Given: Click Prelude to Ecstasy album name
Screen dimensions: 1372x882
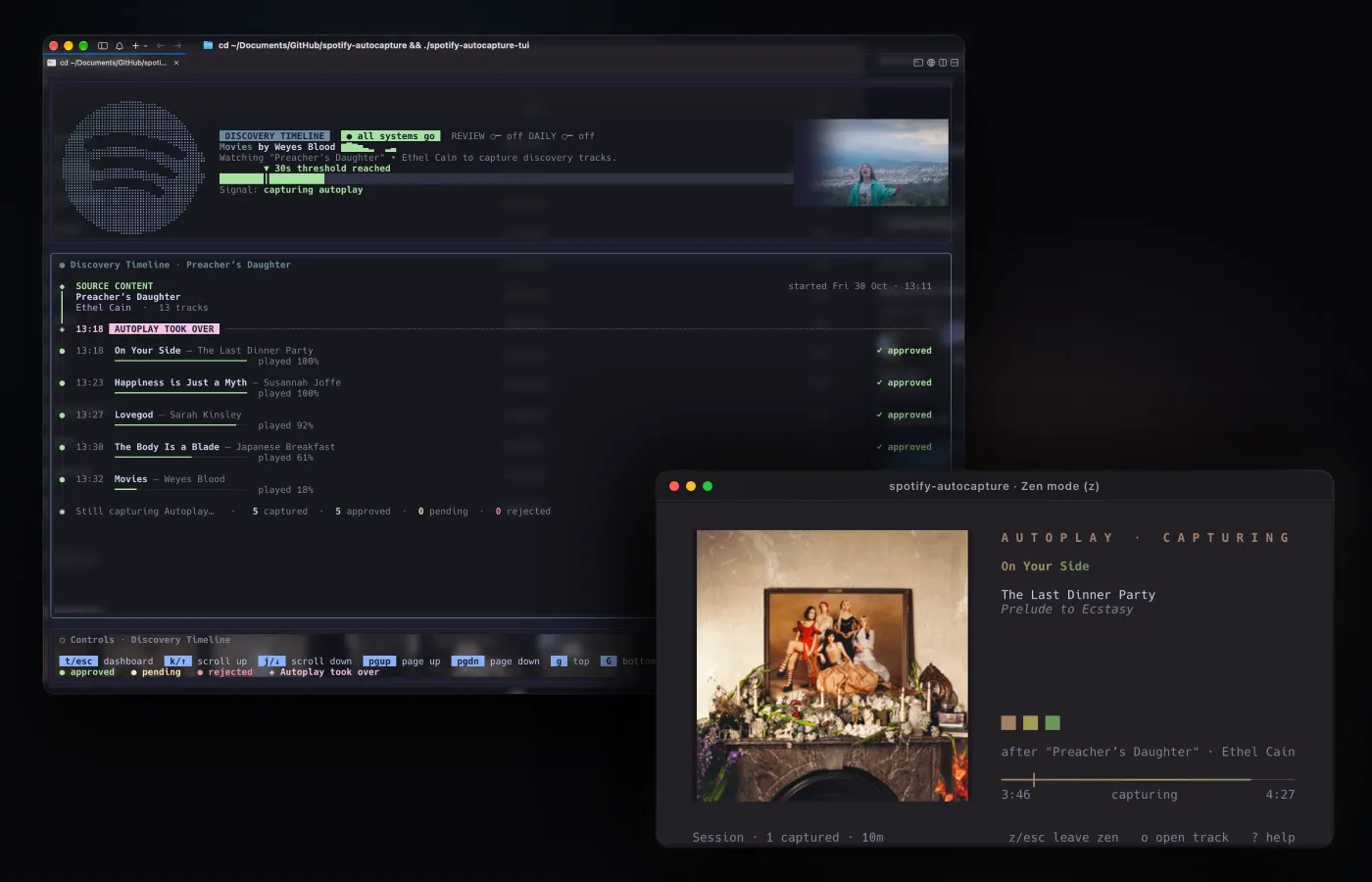Looking at the screenshot, I should pos(1067,610).
